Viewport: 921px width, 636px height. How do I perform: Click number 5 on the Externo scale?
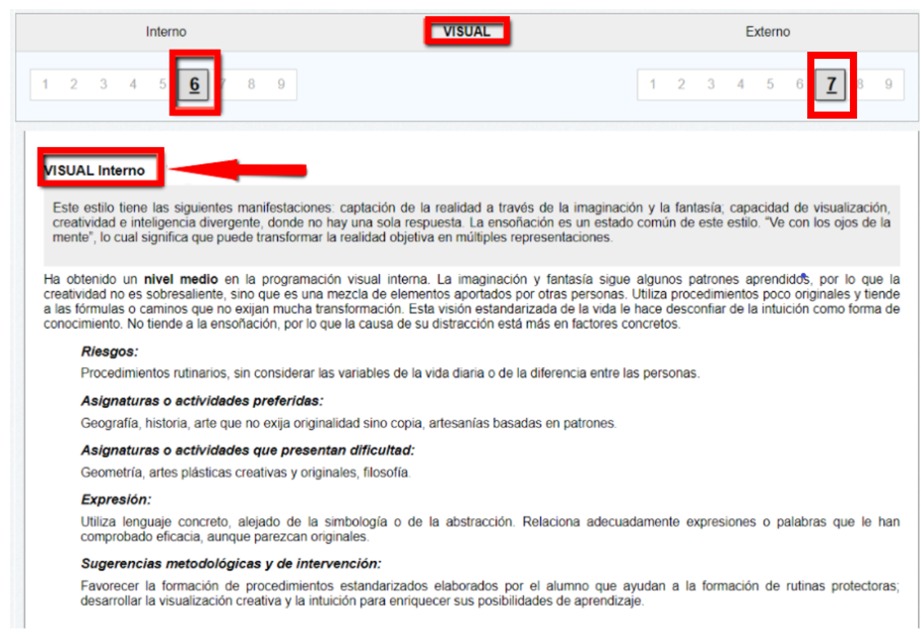pos(770,85)
